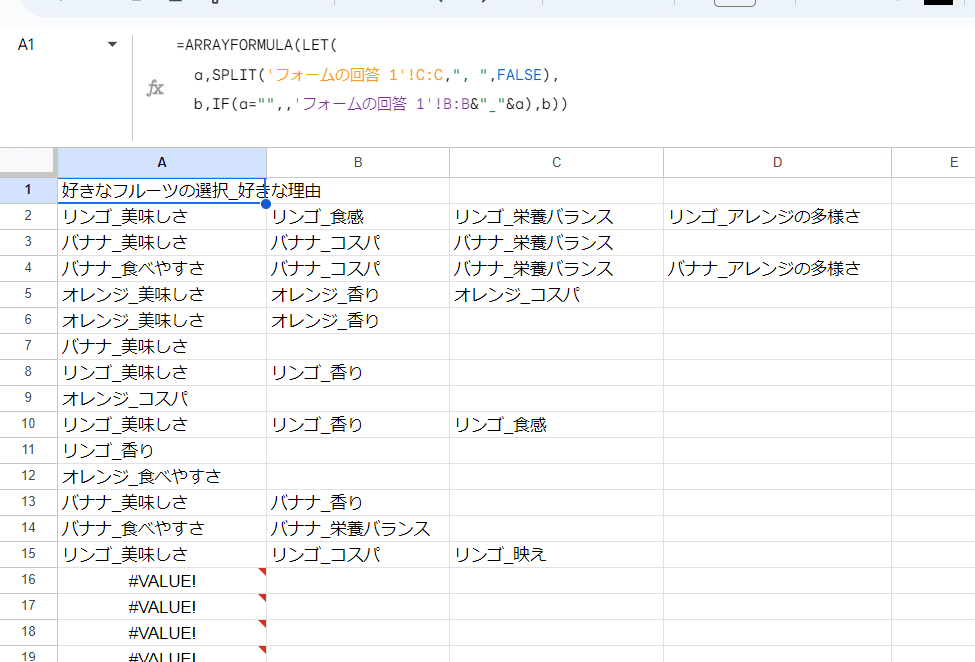
Task: Select リンゴ_アレンジの多様さ cell
Action: [x=777, y=216]
